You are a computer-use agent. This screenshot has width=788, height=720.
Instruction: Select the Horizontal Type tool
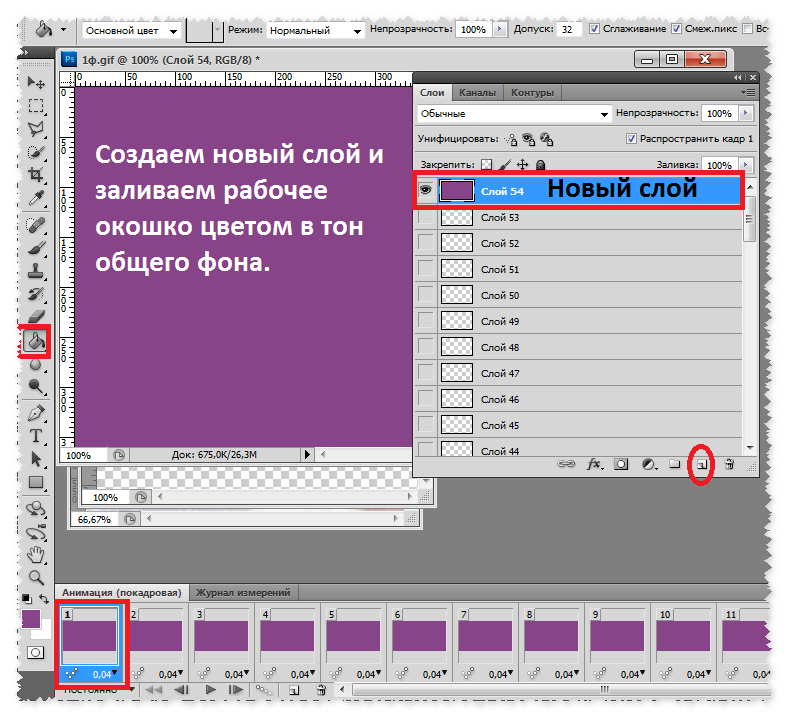(36, 436)
